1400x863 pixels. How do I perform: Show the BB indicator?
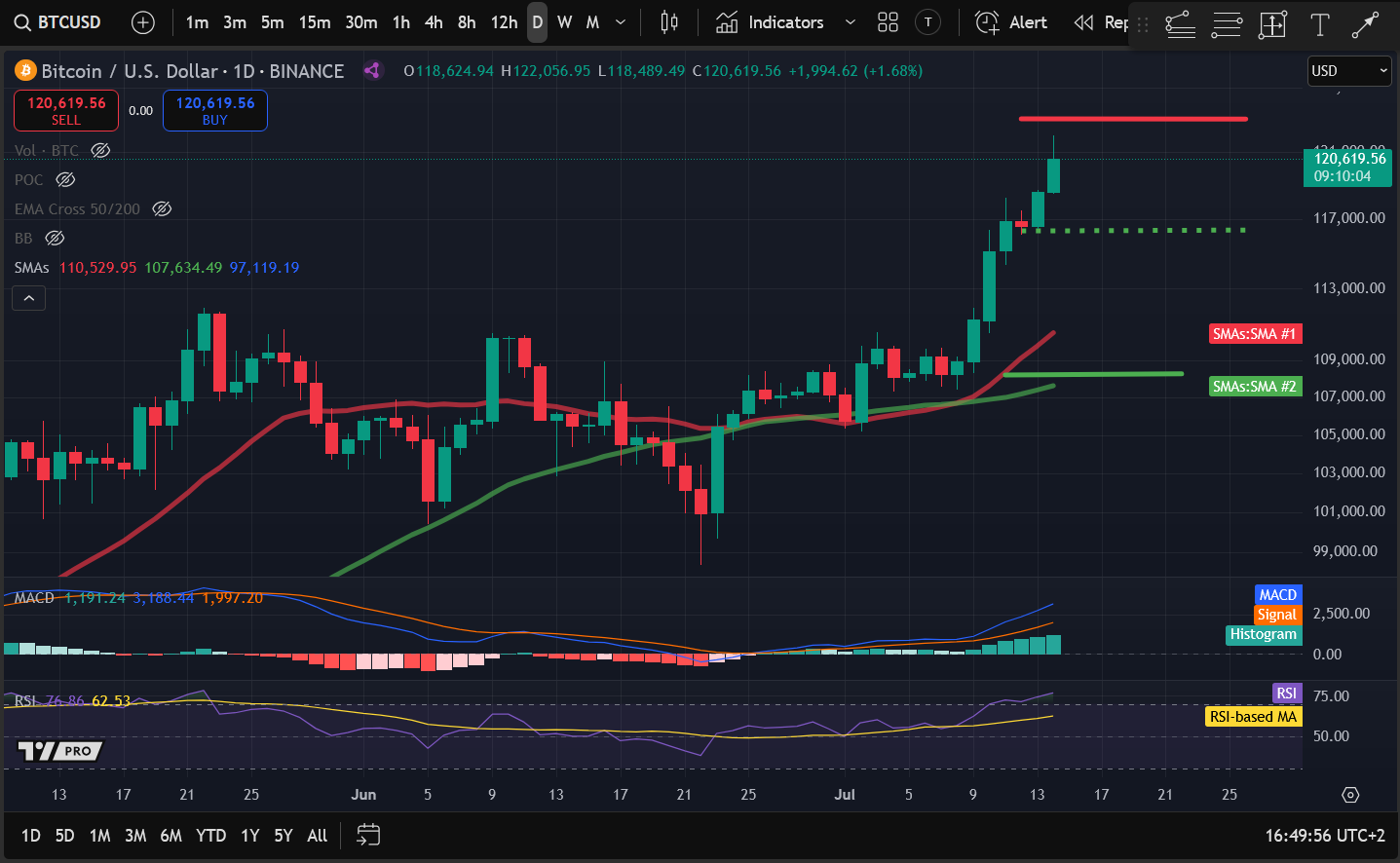pyautogui.click(x=55, y=238)
